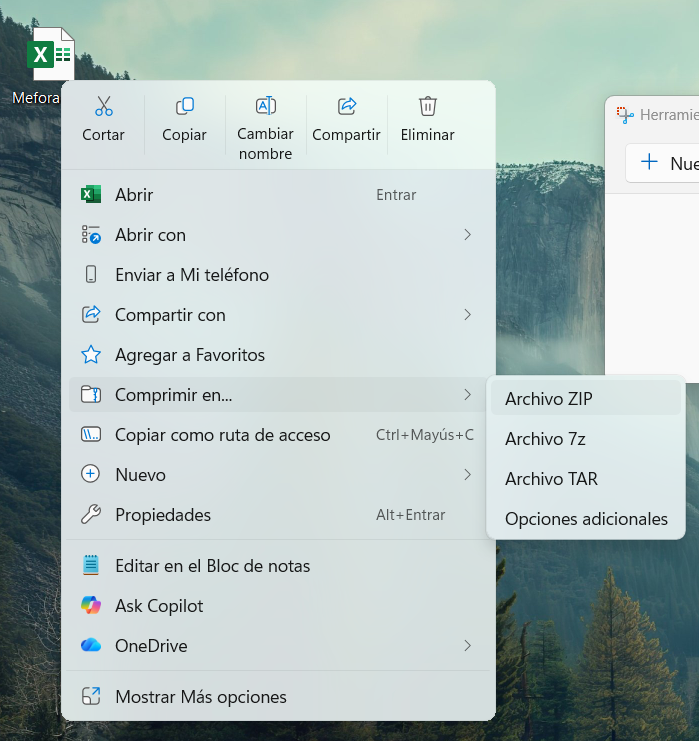Click the Copiar icon
This screenshot has height=741, width=699.
coord(184,107)
